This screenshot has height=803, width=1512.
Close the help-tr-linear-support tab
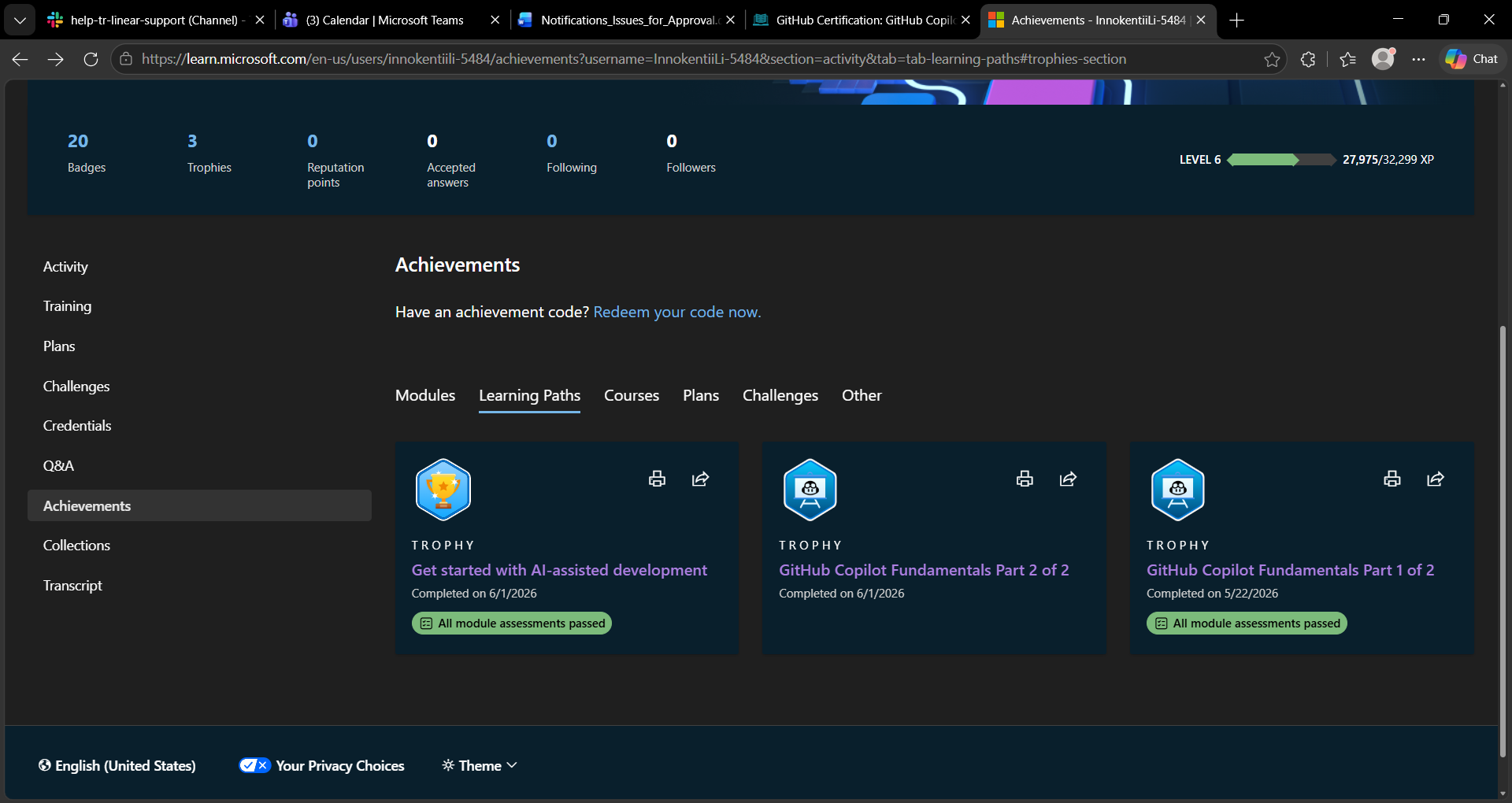260,20
